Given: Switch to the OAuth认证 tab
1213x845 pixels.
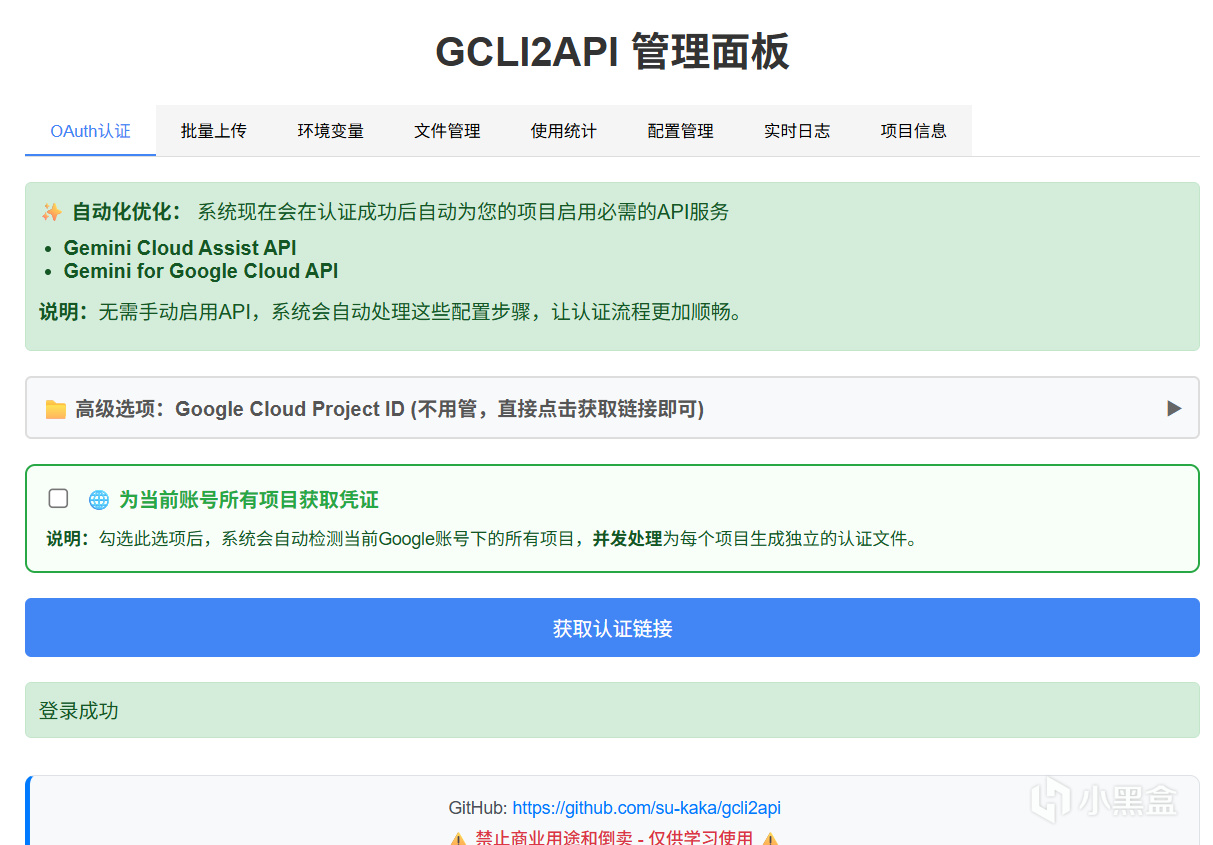Looking at the screenshot, I should click(x=90, y=131).
